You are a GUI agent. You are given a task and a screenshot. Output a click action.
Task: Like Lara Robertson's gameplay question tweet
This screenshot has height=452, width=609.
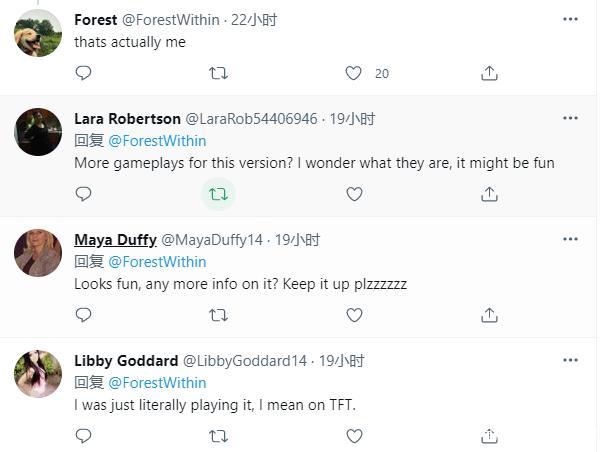pyautogui.click(x=354, y=194)
